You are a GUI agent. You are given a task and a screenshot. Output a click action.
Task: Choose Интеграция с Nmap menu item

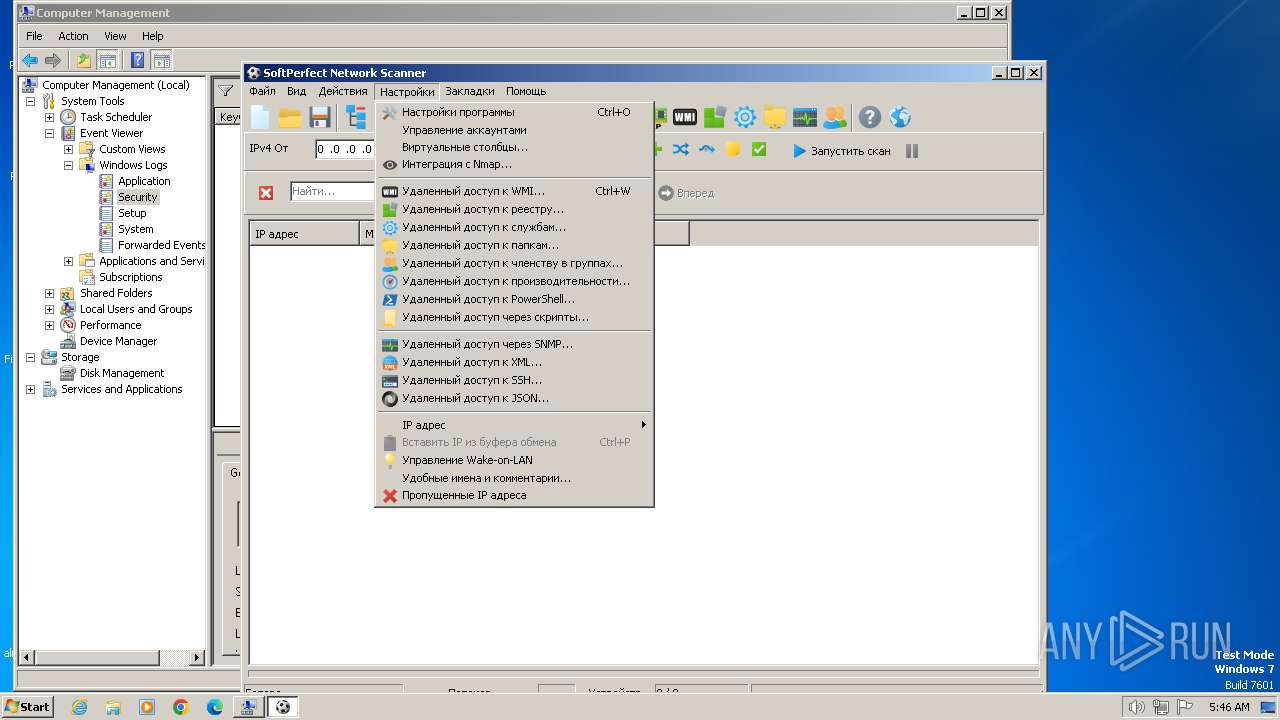tap(514, 164)
